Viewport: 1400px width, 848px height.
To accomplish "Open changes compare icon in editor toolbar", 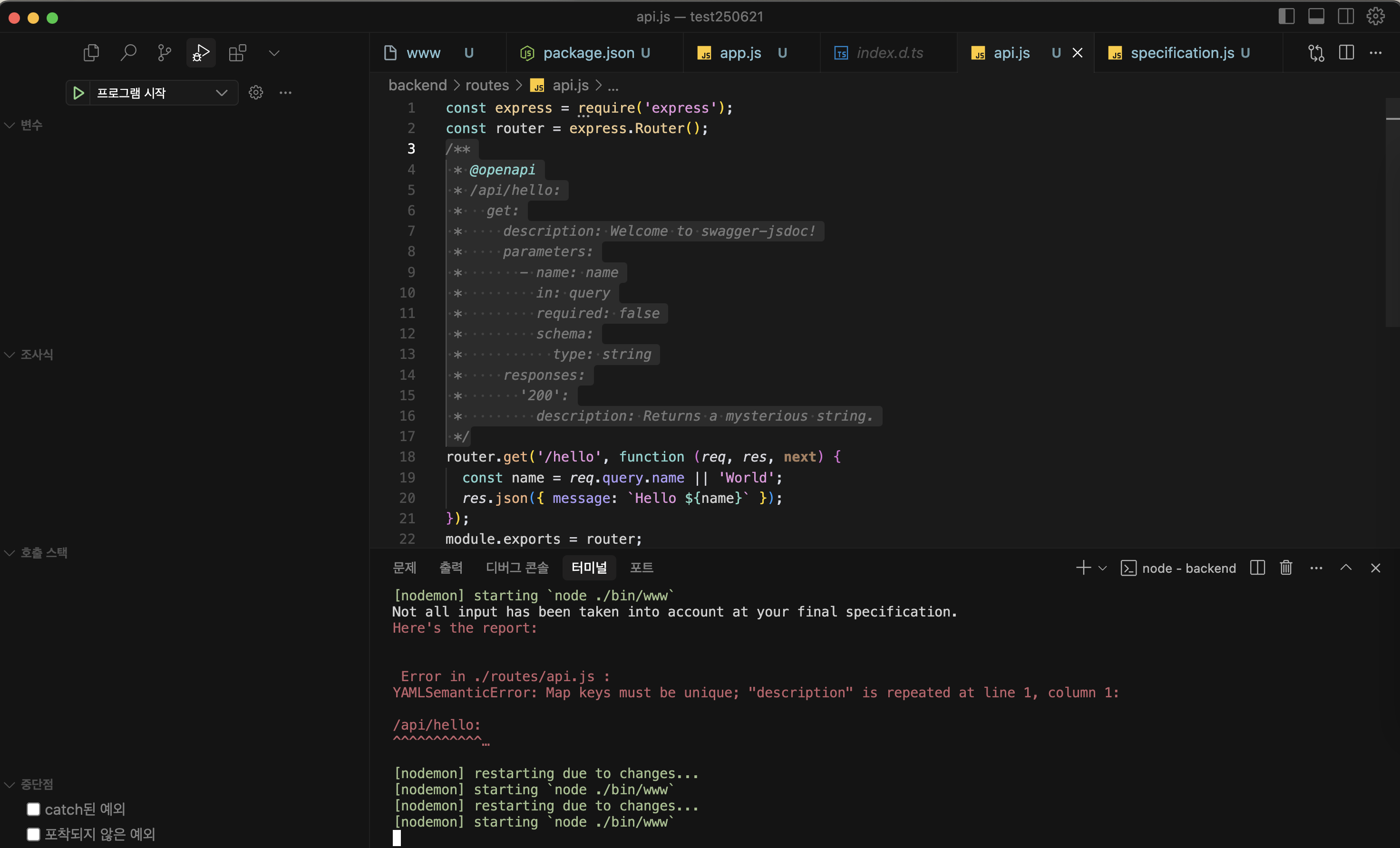I will point(1316,53).
